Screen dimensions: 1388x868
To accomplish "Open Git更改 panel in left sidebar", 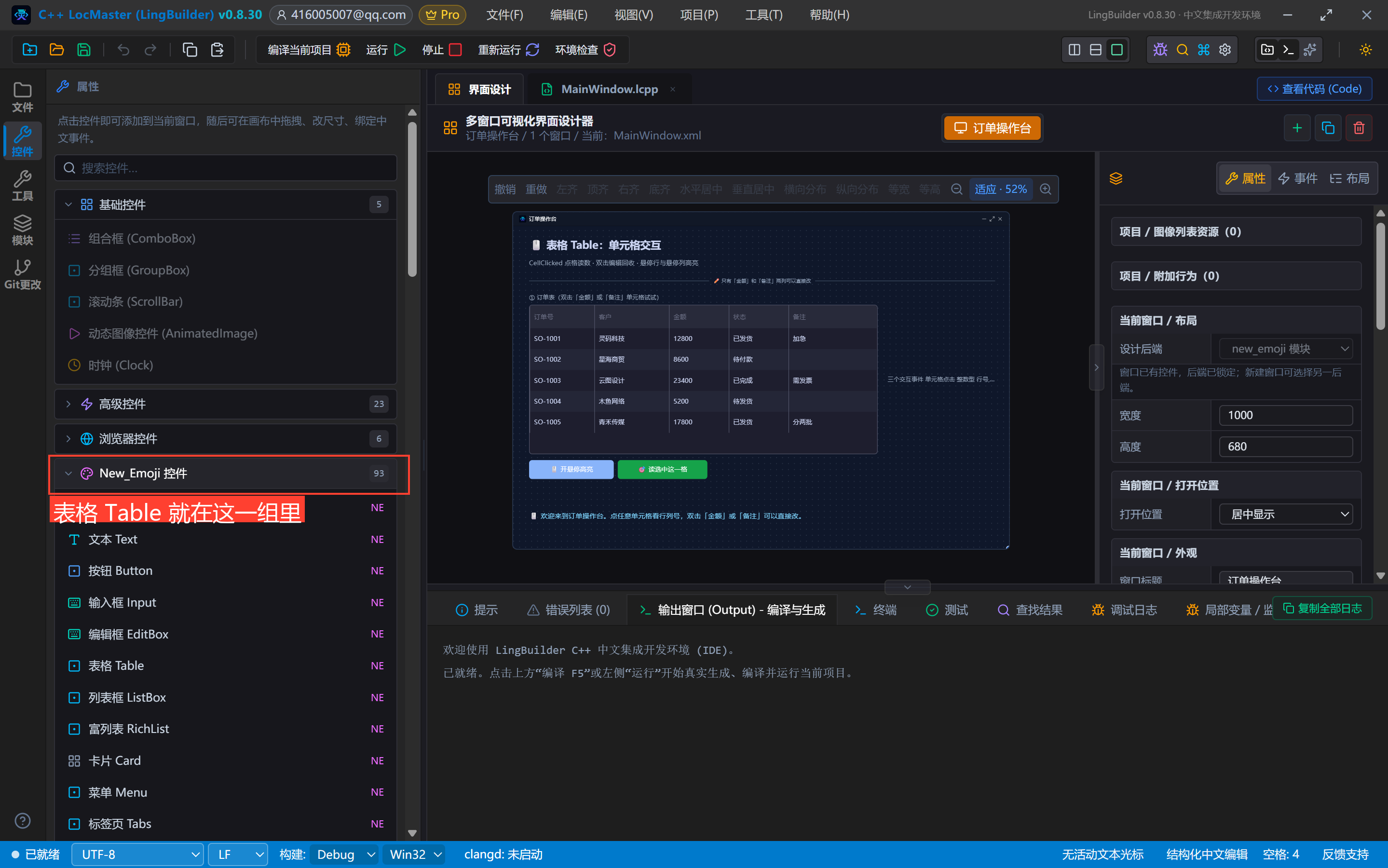I will pyautogui.click(x=22, y=274).
